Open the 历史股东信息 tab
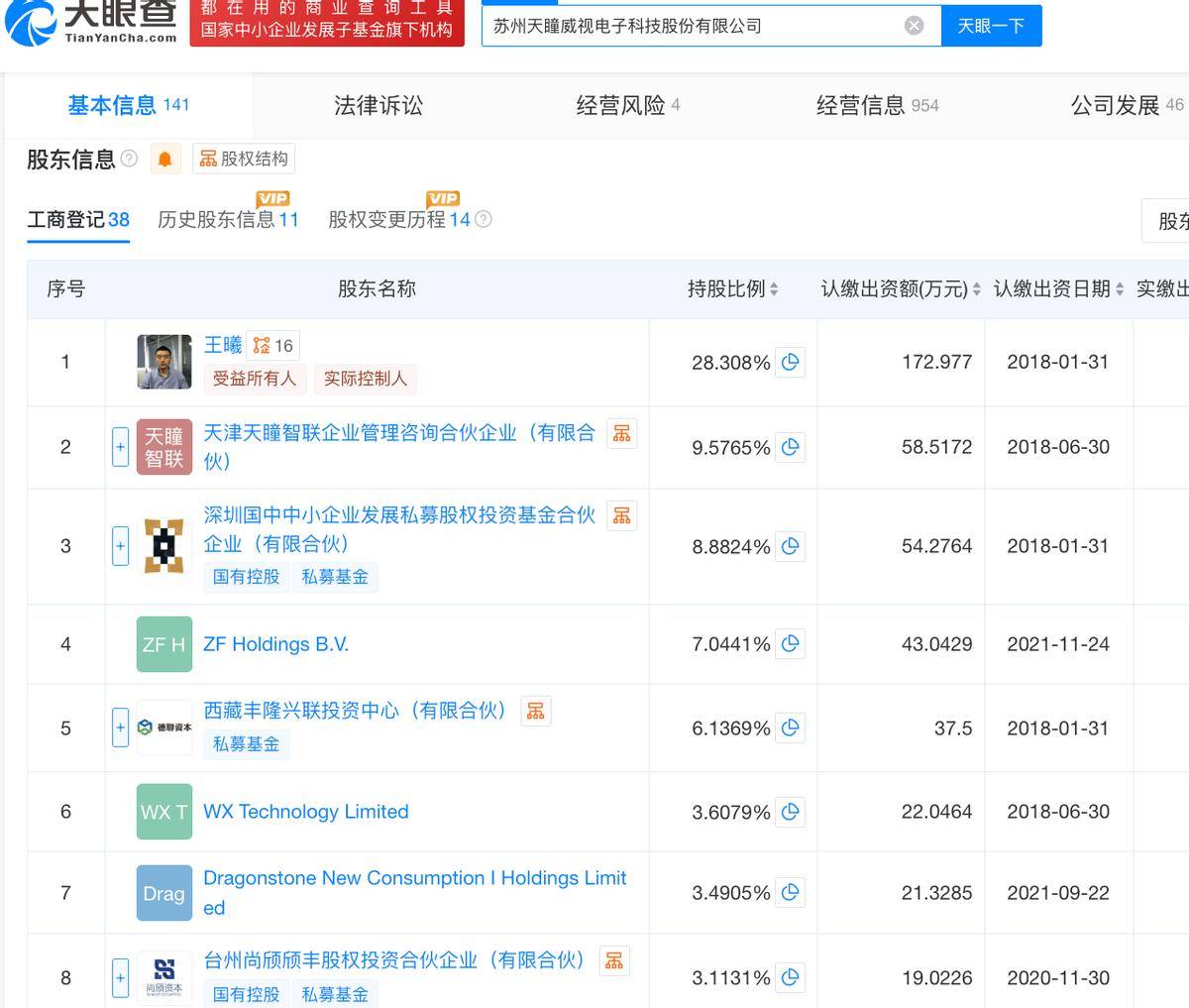The image size is (1189, 1008). pos(227,220)
